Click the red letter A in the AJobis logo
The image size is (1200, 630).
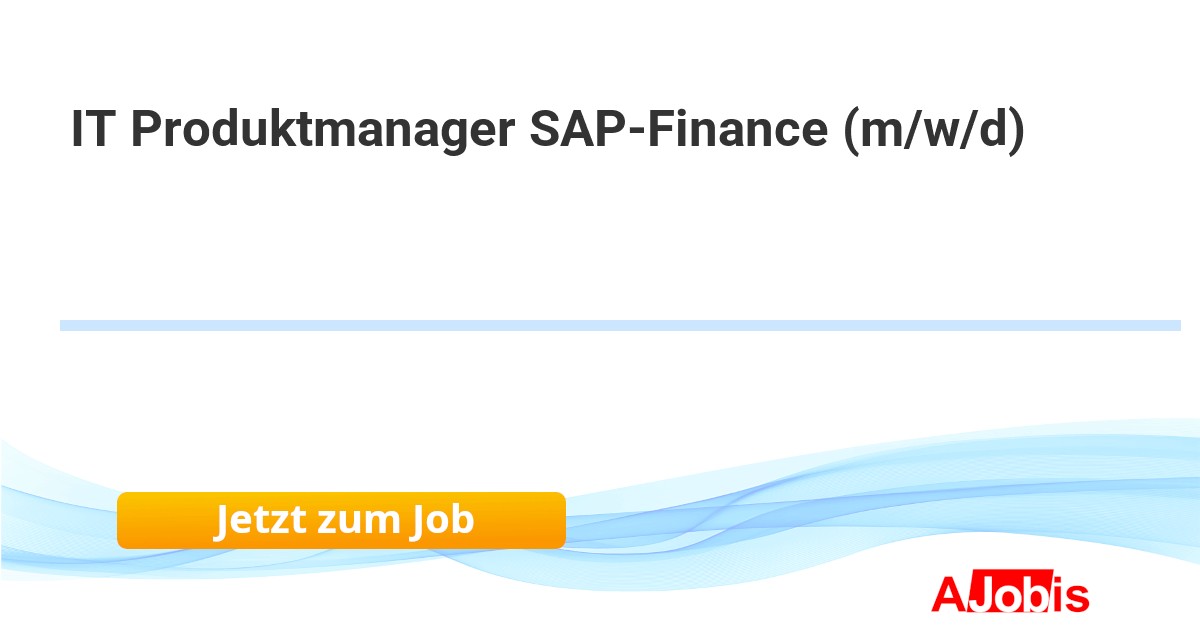point(948,595)
